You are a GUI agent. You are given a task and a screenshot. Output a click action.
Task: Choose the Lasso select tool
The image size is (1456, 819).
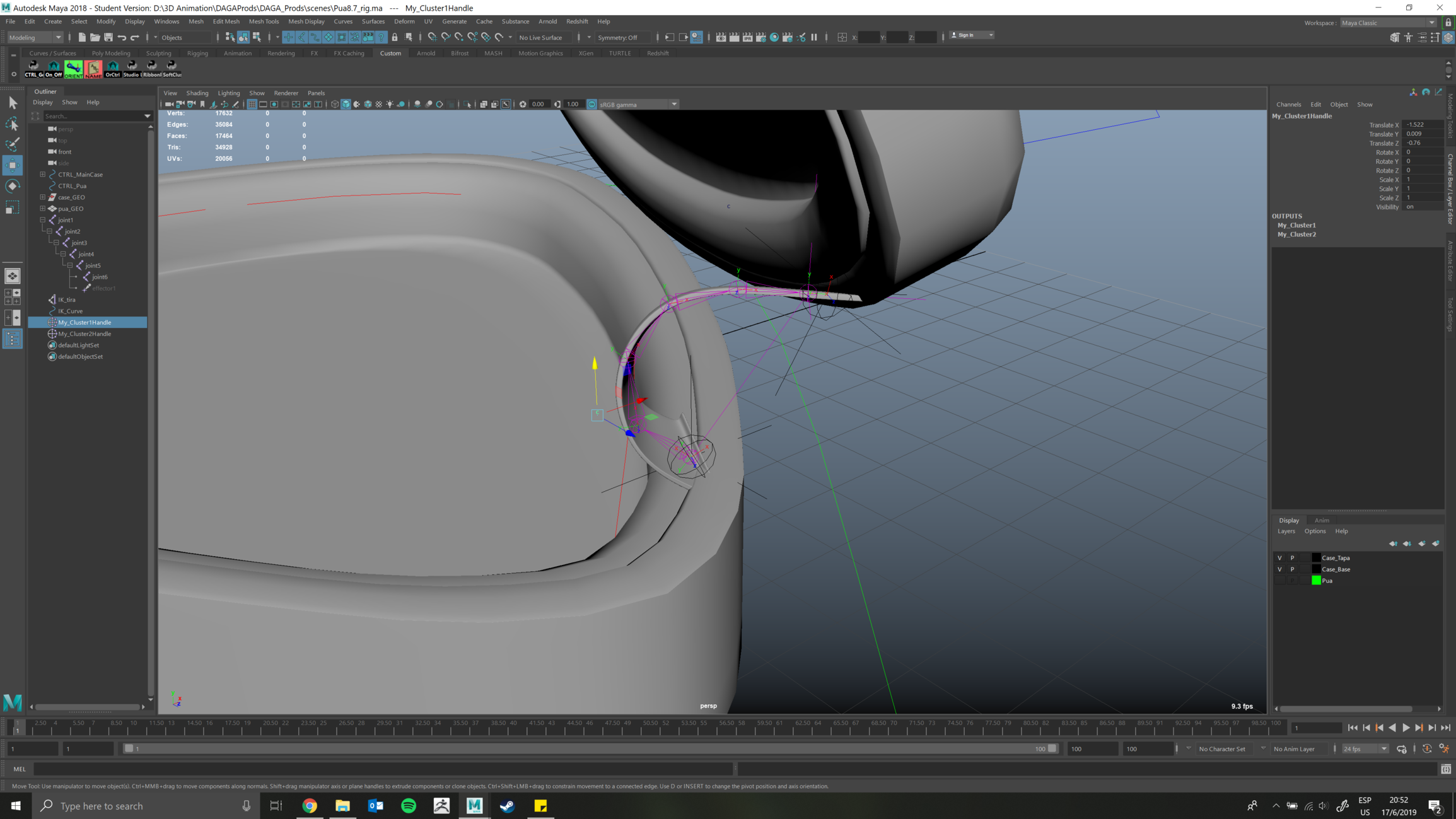pyautogui.click(x=12, y=124)
